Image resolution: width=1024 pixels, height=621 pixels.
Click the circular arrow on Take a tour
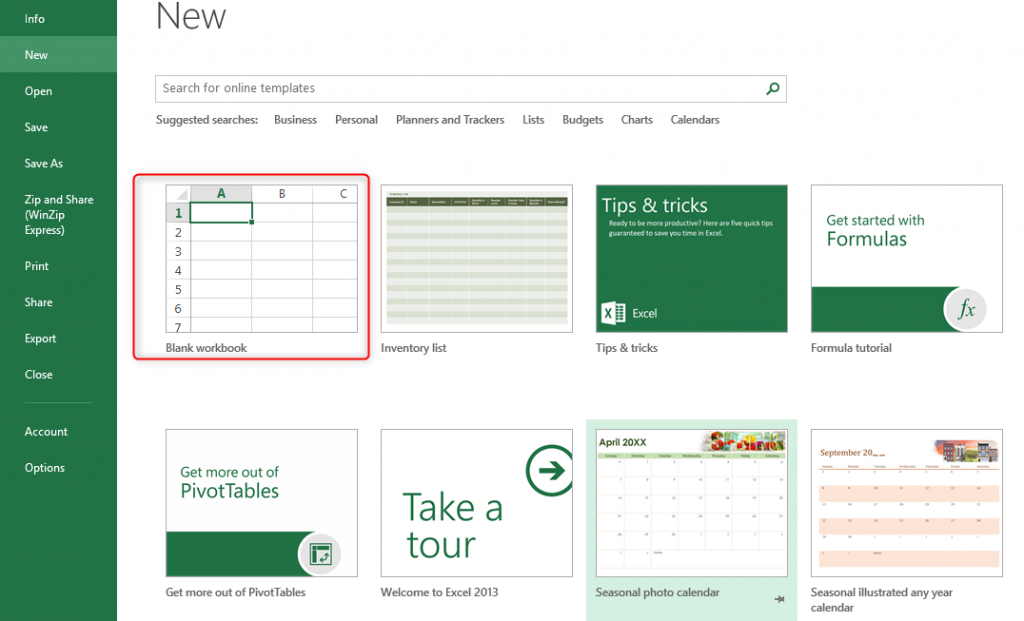tap(548, 470)
